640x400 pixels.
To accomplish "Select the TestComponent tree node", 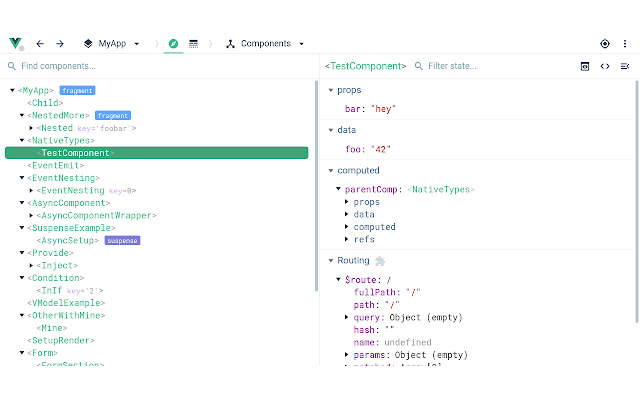I will point(75,153).
